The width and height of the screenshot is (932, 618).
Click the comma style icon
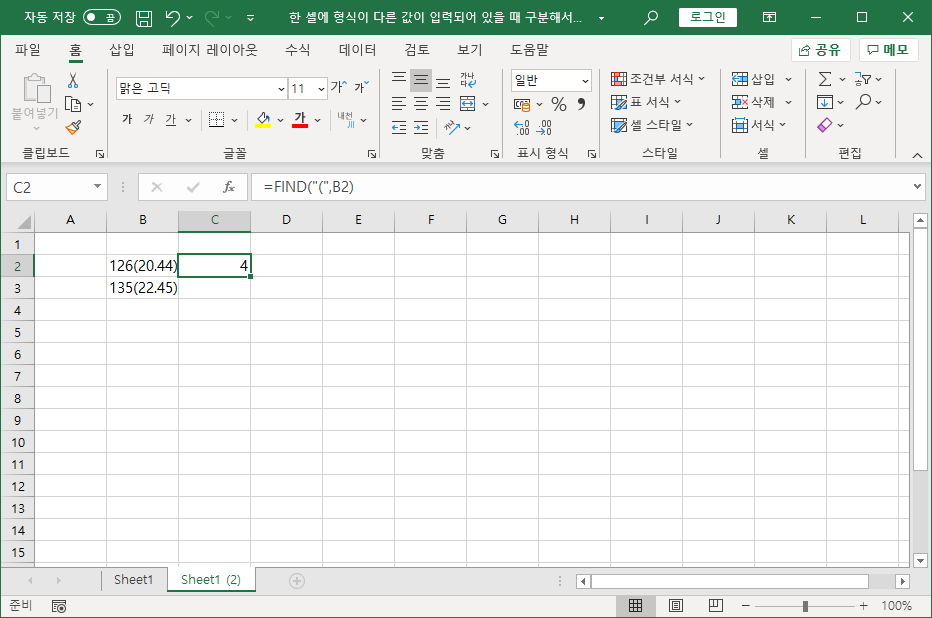(581, 105)
